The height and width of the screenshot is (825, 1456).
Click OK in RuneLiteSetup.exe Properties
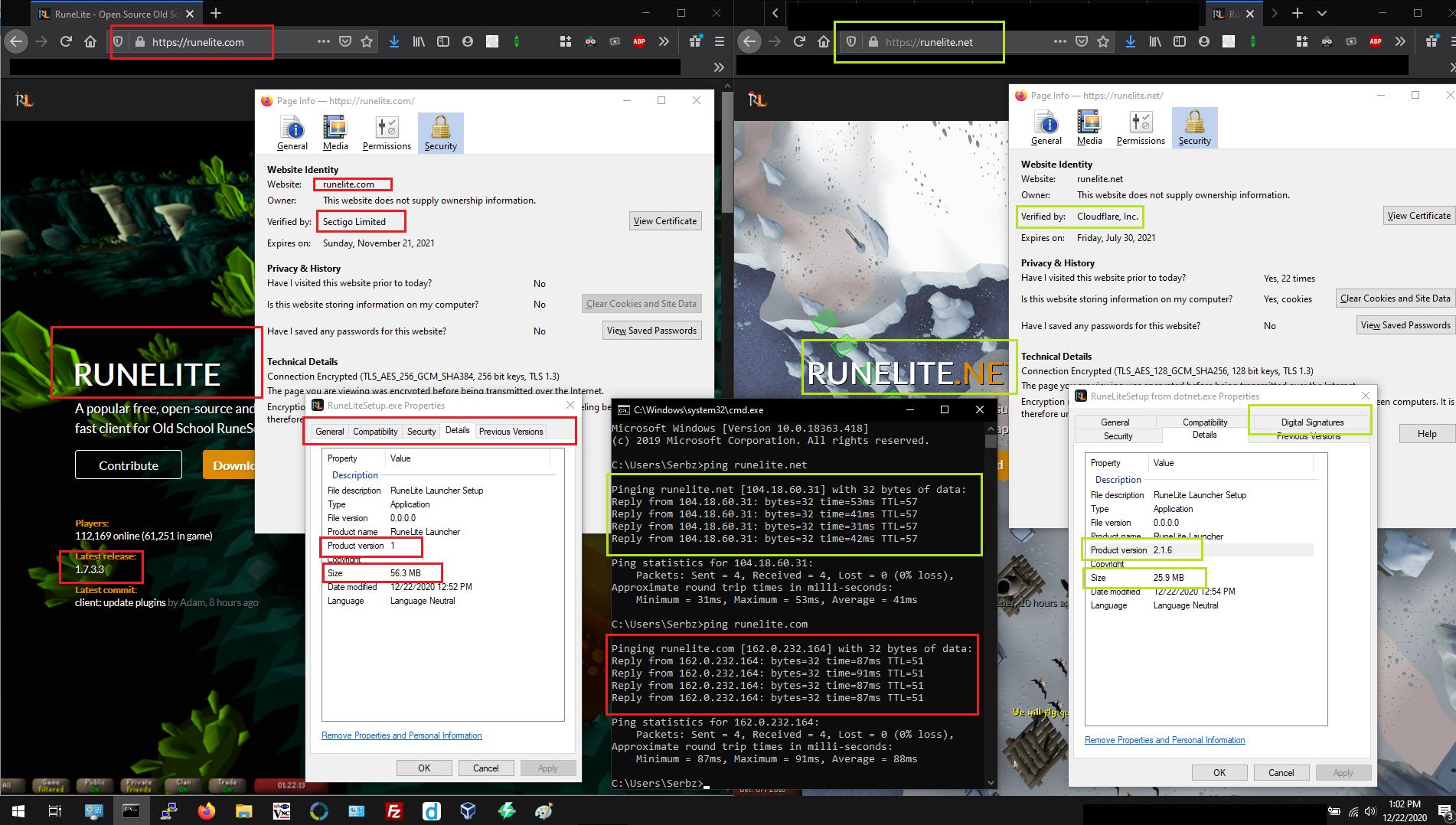coord(424,768)
